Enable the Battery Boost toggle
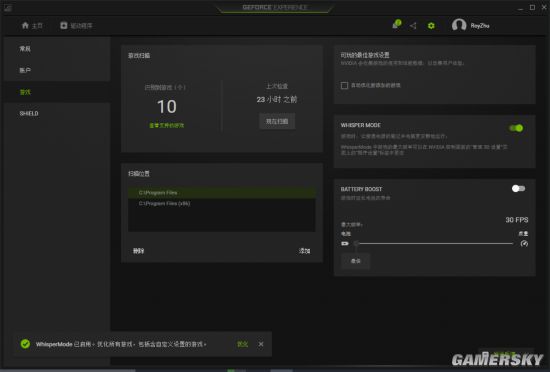This screenshot has height=372, width=550. point(518,189)
